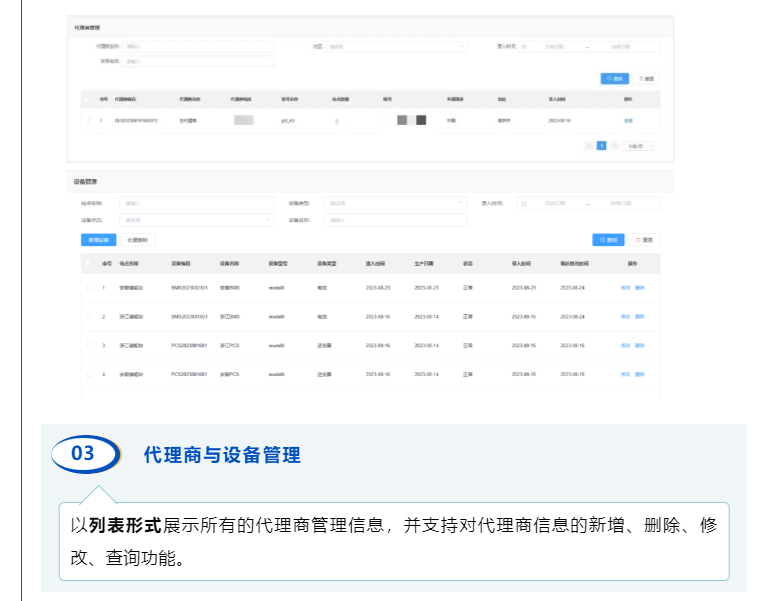Open the 设备状态 status dropdown
Screen dimensions: 780x601
click(196, 220)
